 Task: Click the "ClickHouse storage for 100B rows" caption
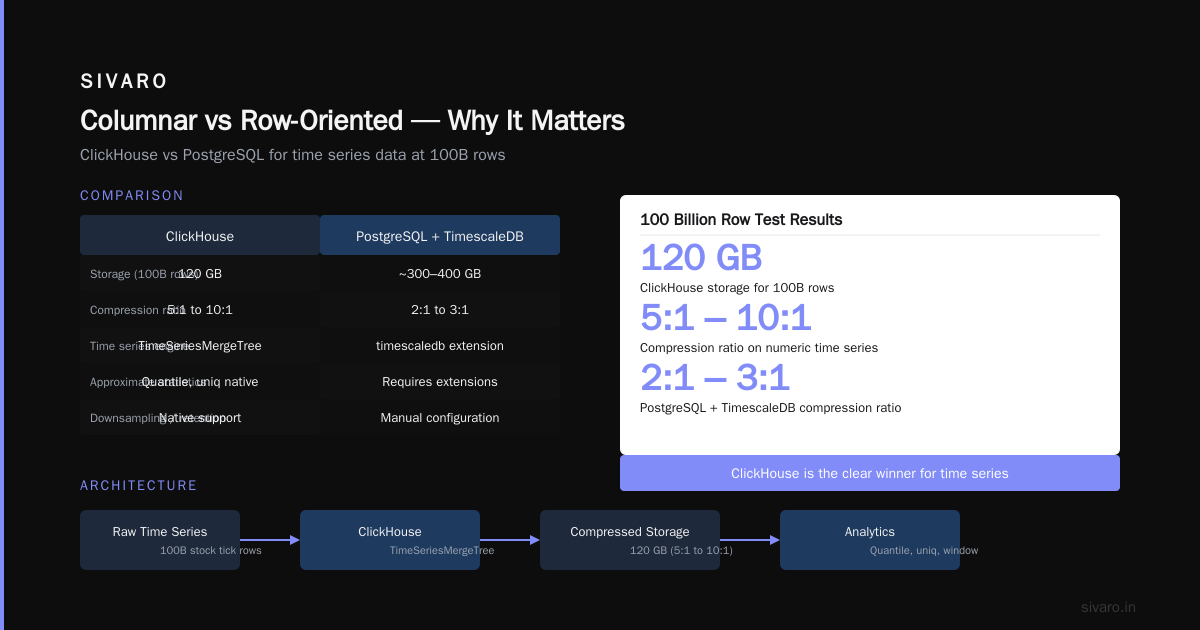737,288
